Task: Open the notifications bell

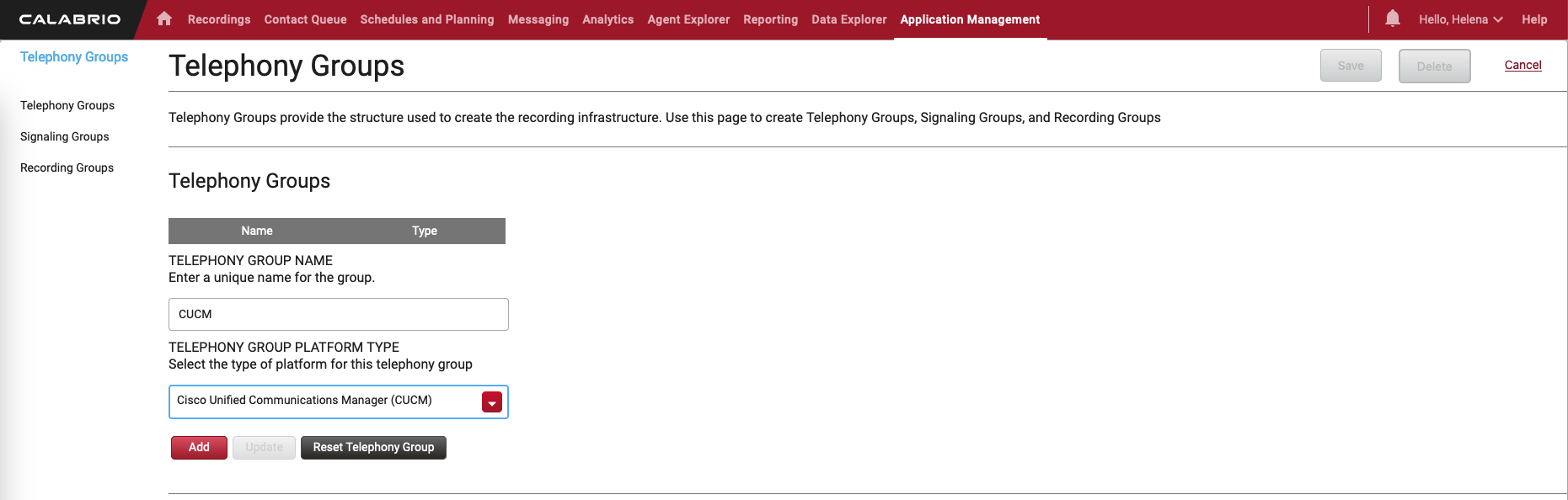Action: click(x=1392, y=19)
